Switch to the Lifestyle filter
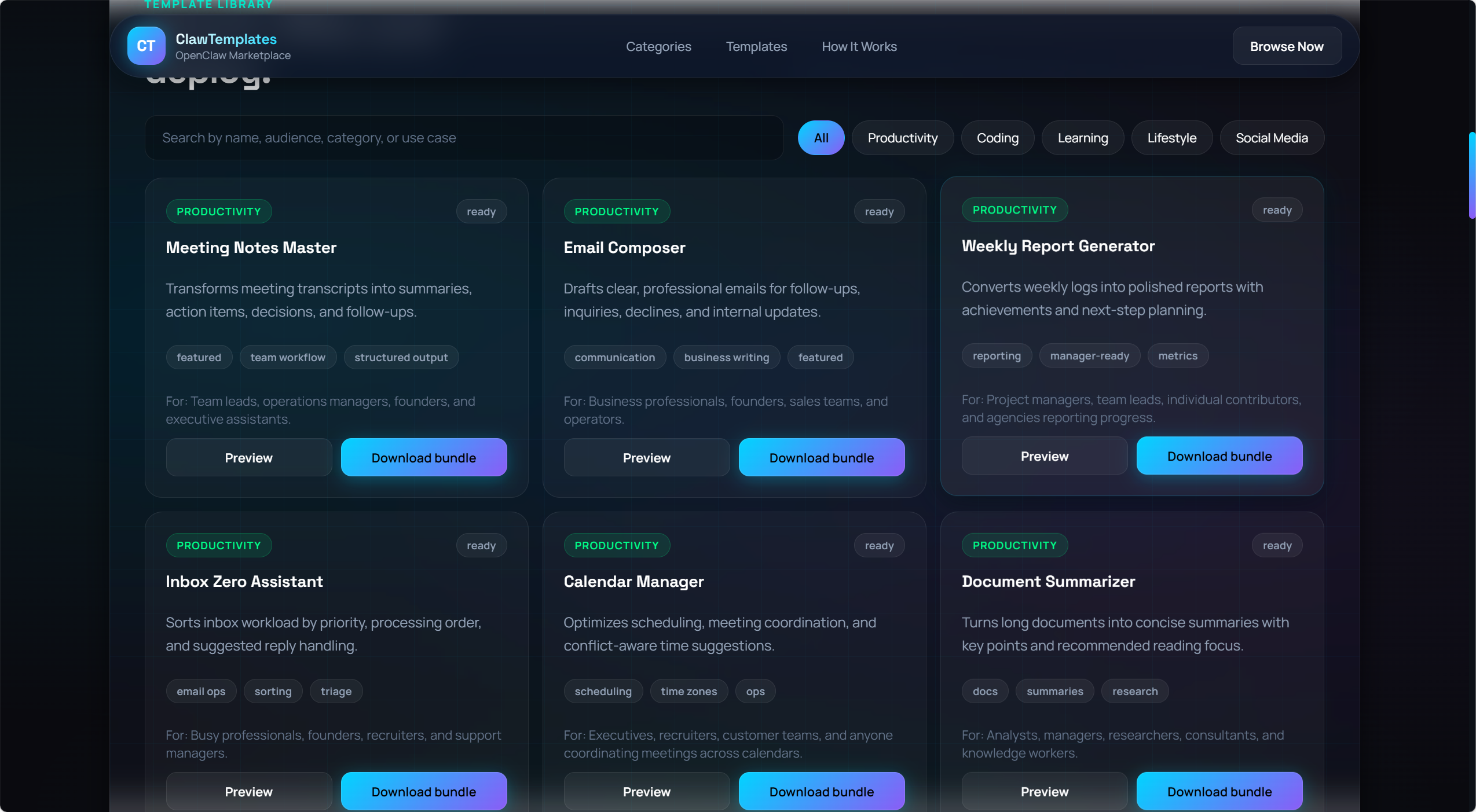The height and width of the screenshot is (812, 1476). pyautogui.click(x=1171, y=138)
